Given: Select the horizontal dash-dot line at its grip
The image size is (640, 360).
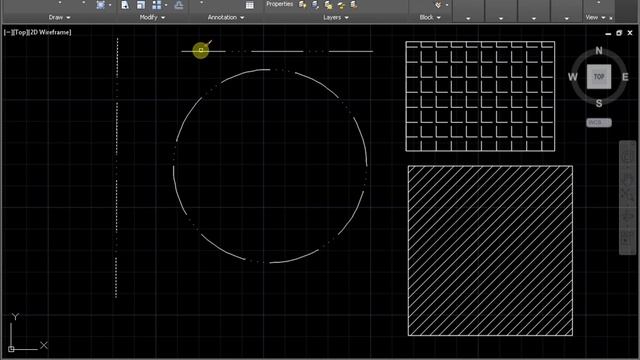Looking at the screenshot, I should coord(201,50).
